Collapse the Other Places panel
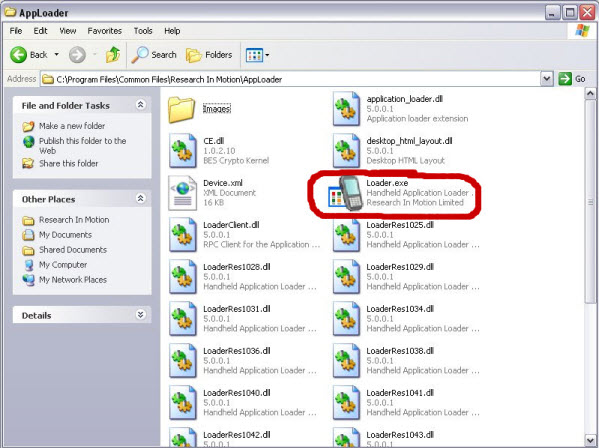Screen dimensions: 599x448 (141, 198)
